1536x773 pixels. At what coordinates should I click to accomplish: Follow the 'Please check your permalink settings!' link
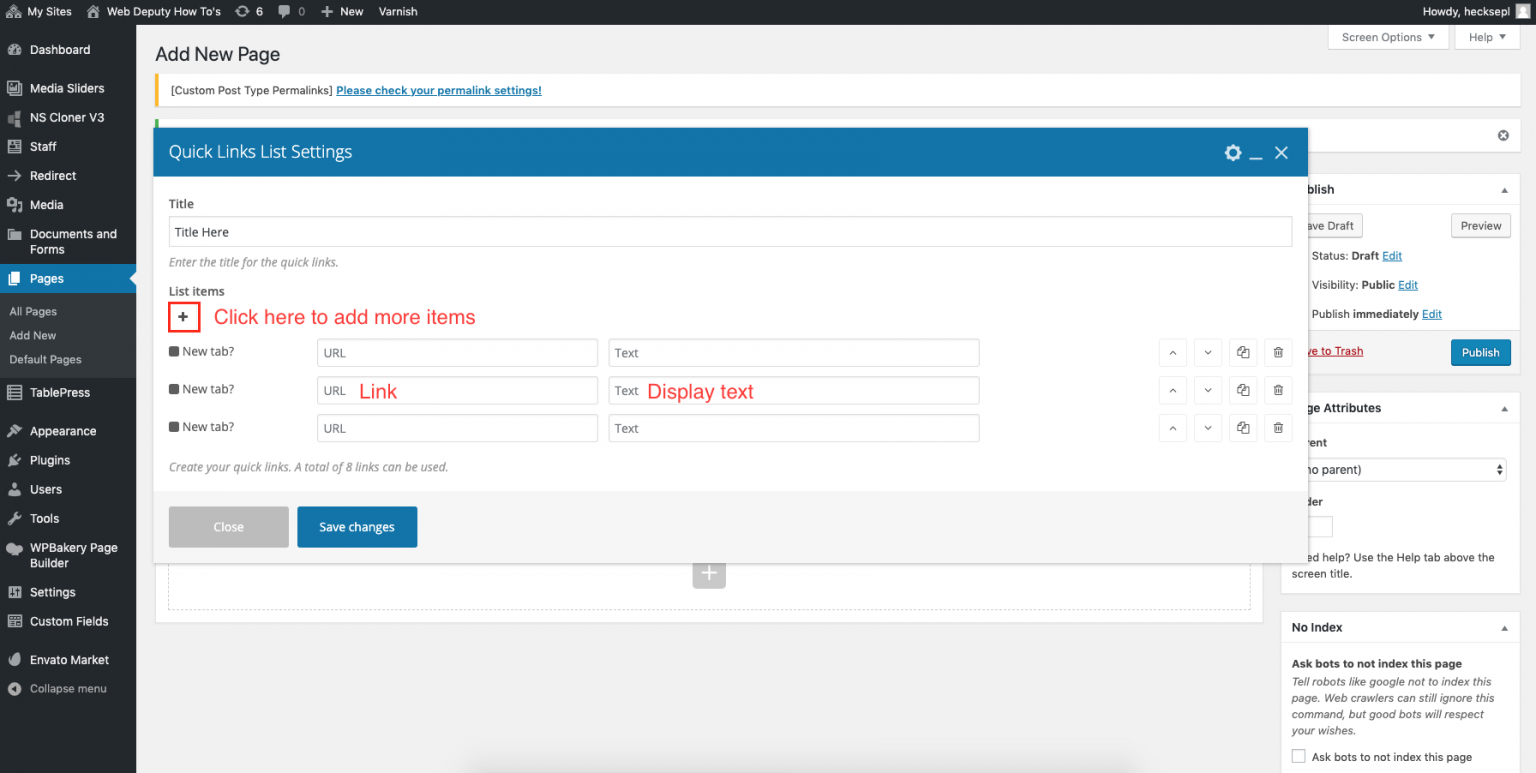[438, 89]
